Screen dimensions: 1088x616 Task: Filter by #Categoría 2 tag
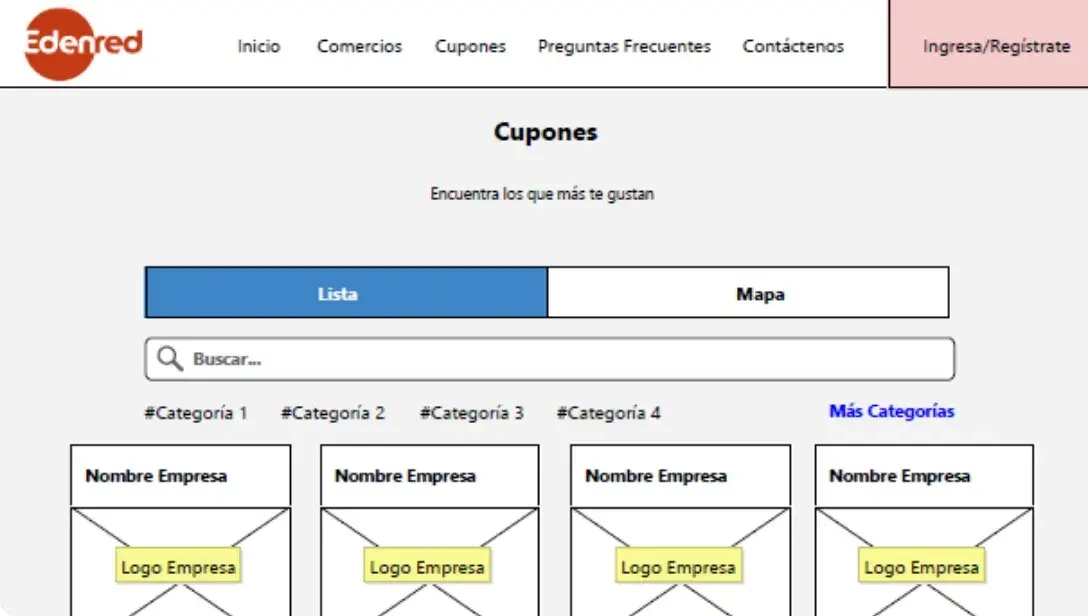tap(333, 413)
